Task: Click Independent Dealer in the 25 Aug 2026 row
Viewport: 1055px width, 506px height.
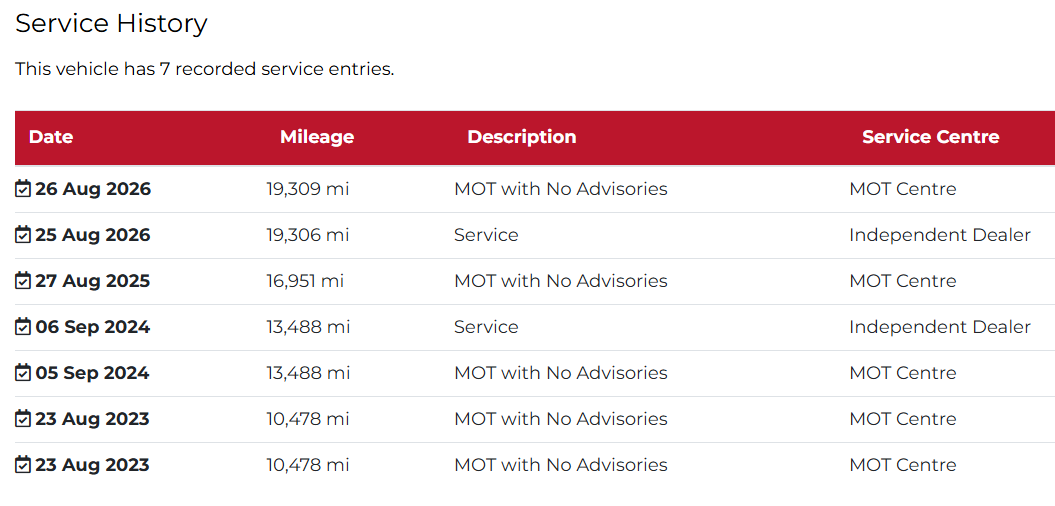Action: [x=940, y=235]
